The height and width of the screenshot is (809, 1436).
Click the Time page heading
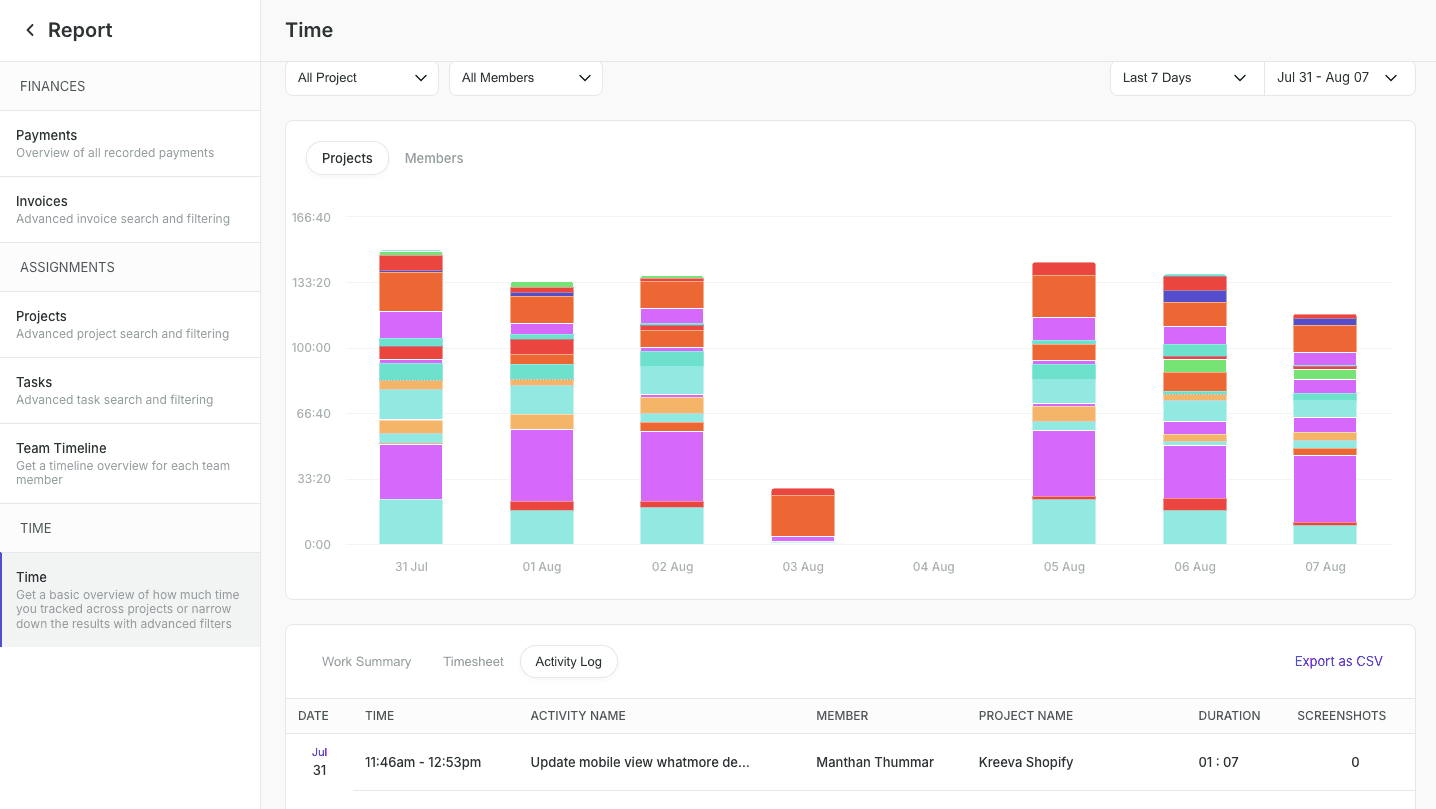tap(309, 30)
